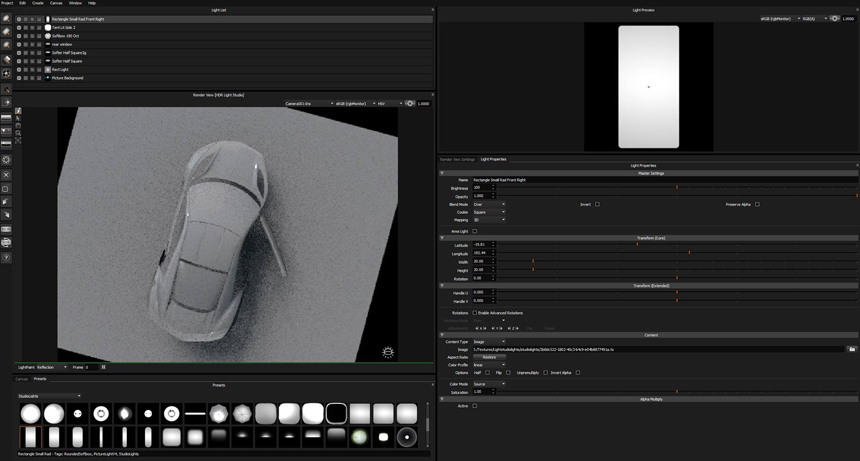Switch to the Canvas tab
The image size is (860, 461).
[x=21, y=379]
